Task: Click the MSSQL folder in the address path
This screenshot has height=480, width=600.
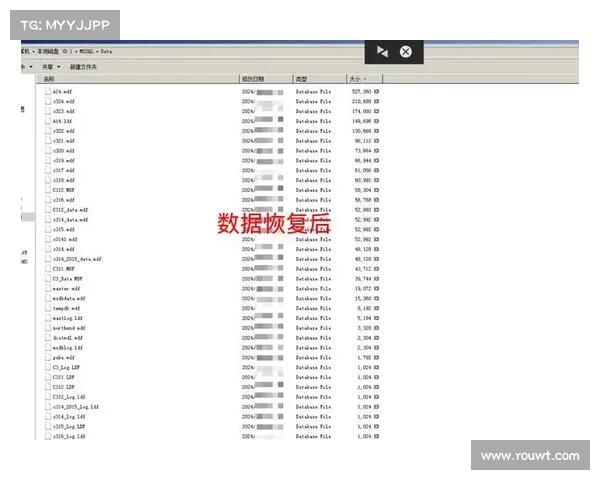Action: pos(86,51)
